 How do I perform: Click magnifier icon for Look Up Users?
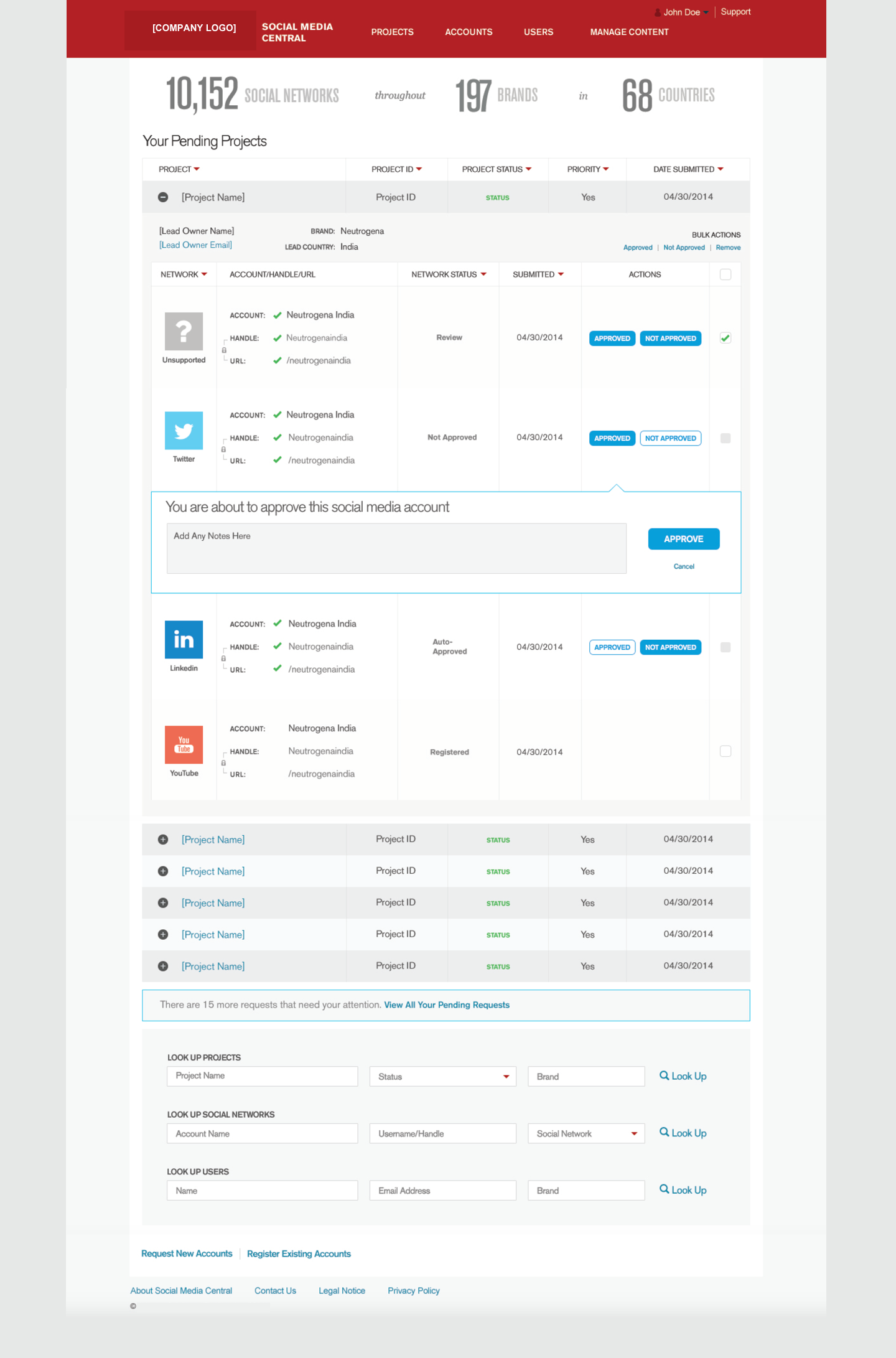click(x=665, y=1189)
